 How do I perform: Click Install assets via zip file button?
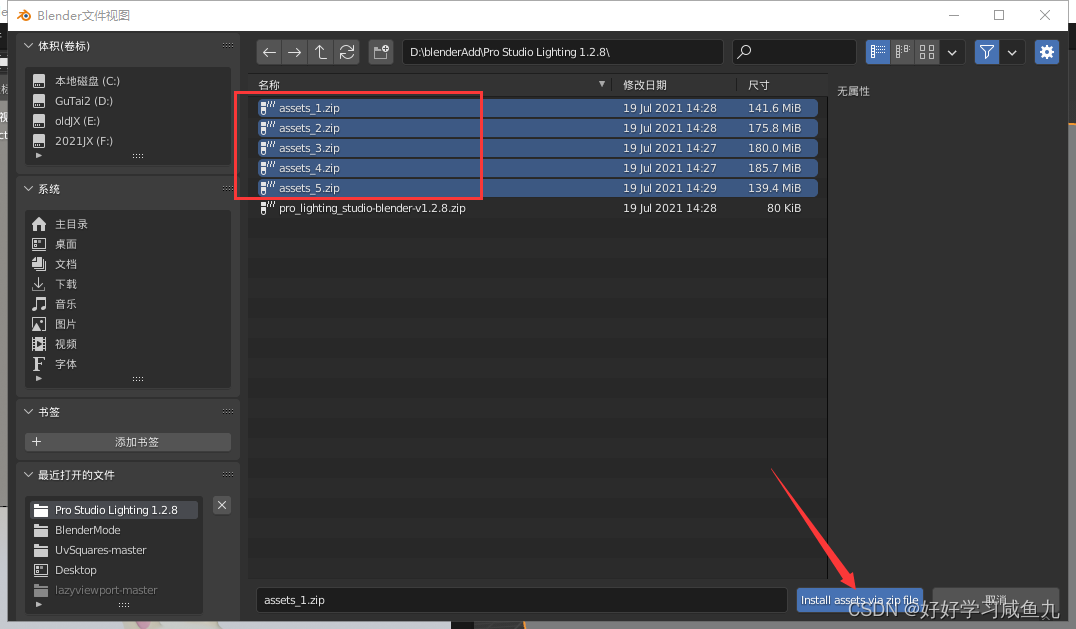[x=859, y=600]
